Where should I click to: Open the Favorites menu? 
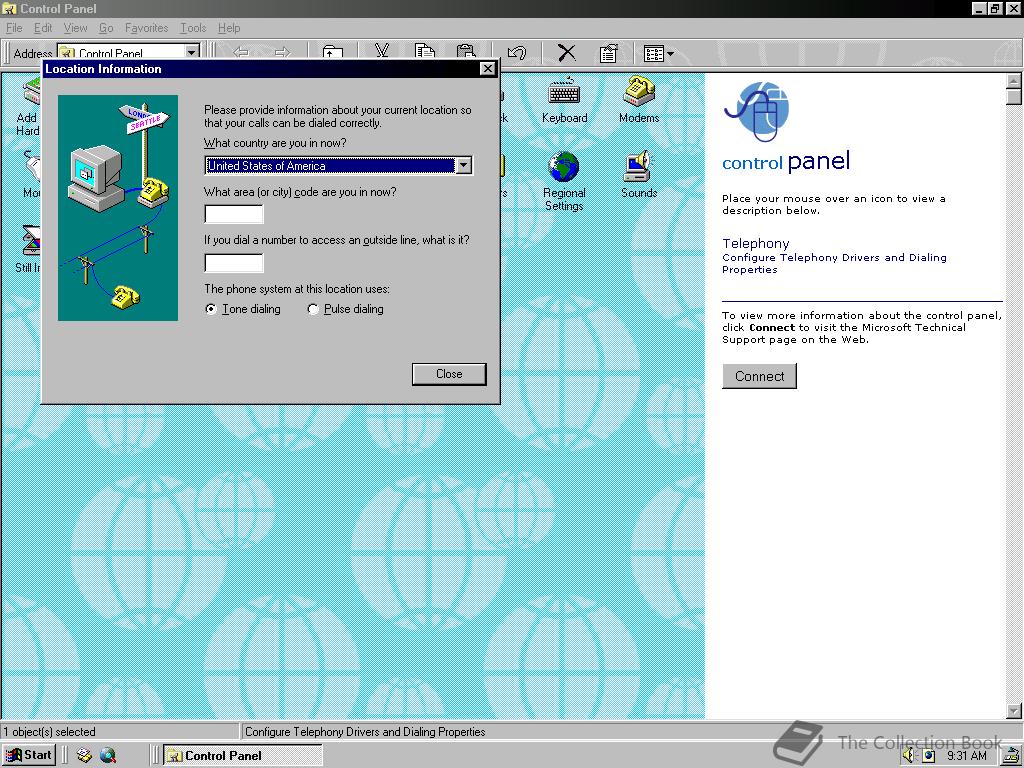(146, 28)
